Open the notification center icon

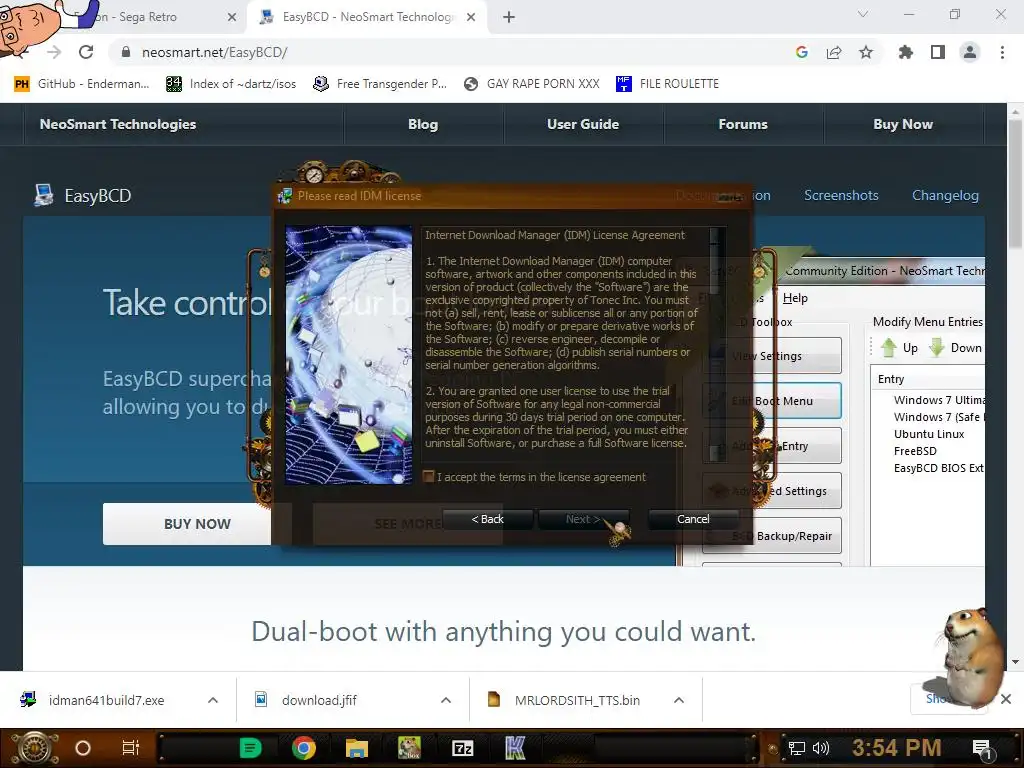pos(982,749)
